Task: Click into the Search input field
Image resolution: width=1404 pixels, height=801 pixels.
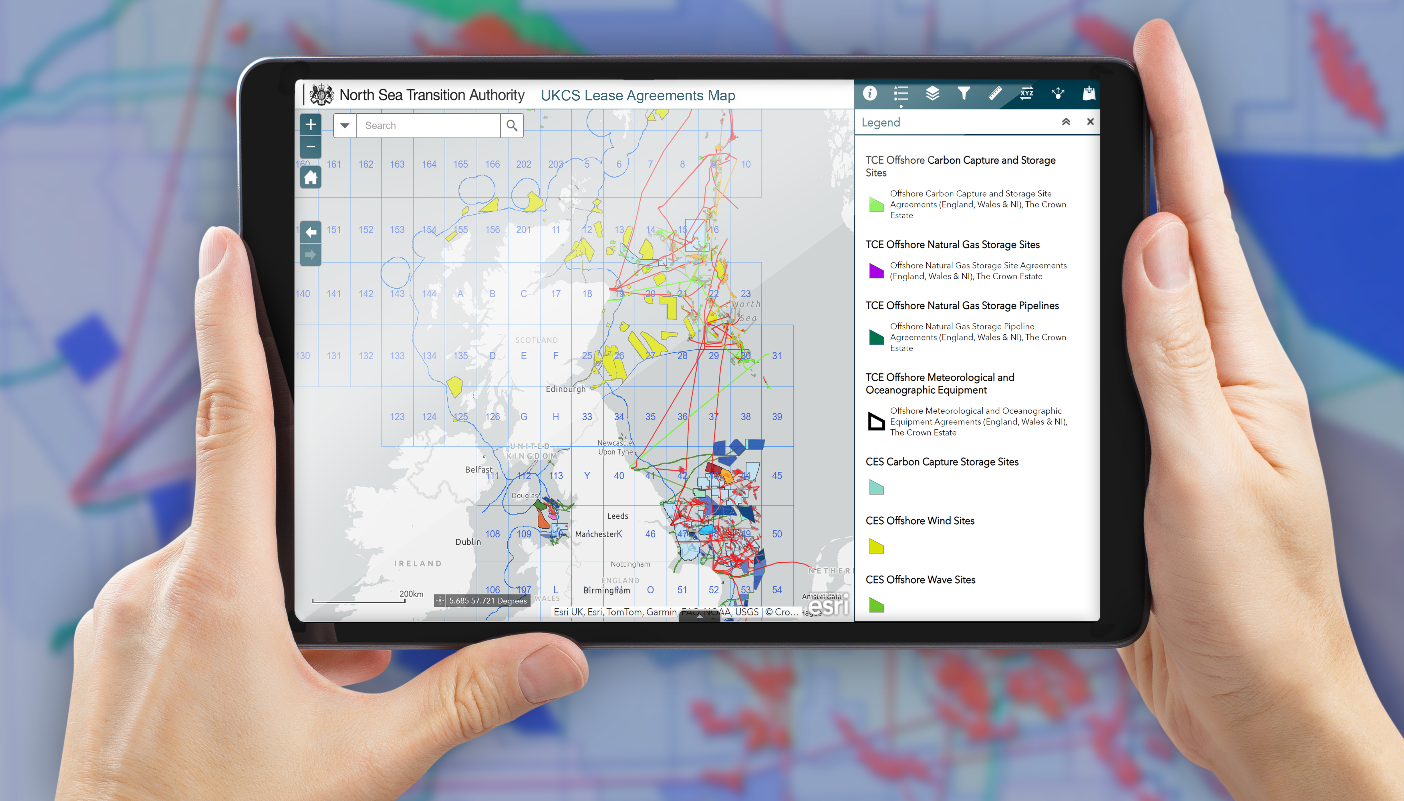Action: [428, 125]
